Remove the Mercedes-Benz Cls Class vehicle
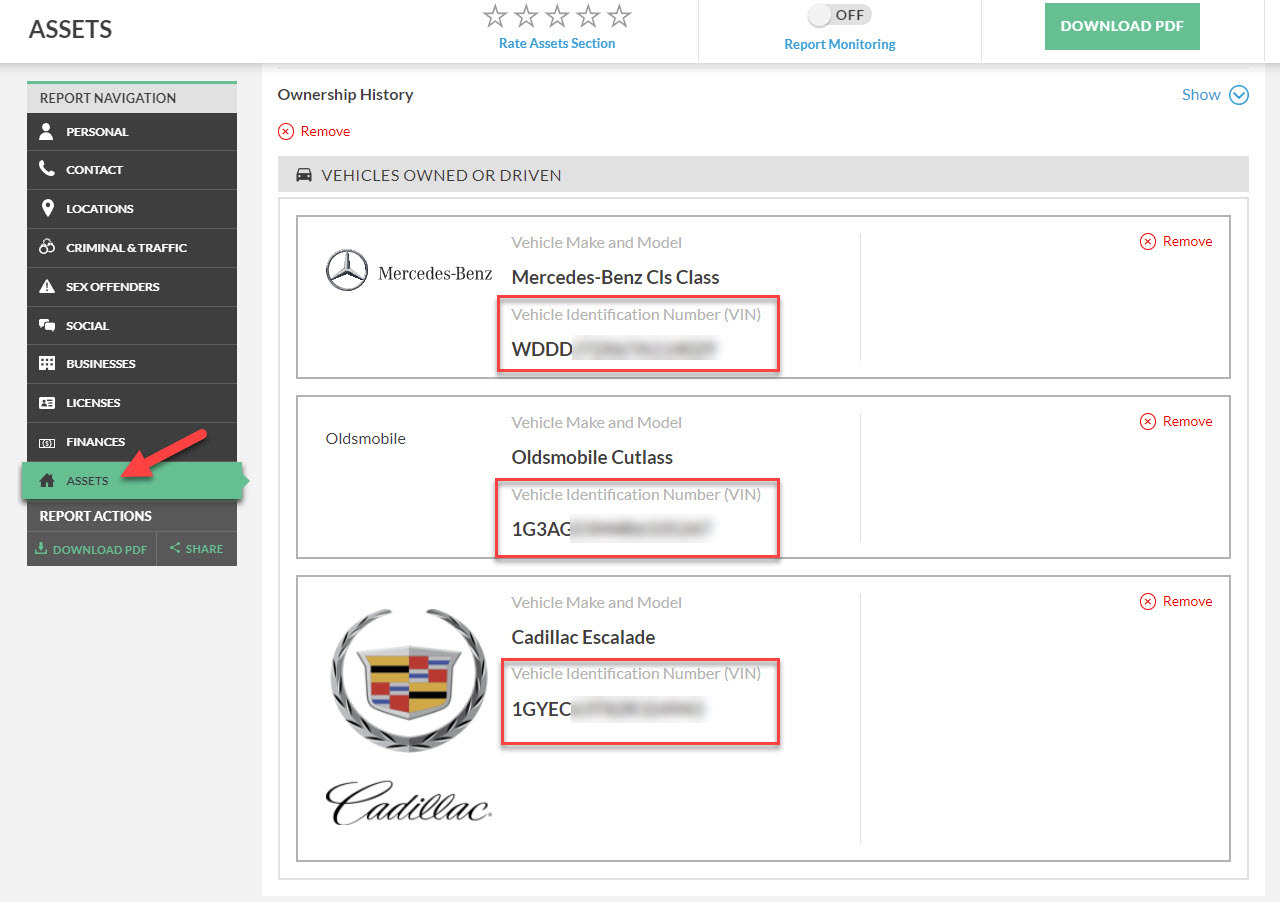The height and width of the screenshot is (902, 1280). click(x=1176, y=241)
